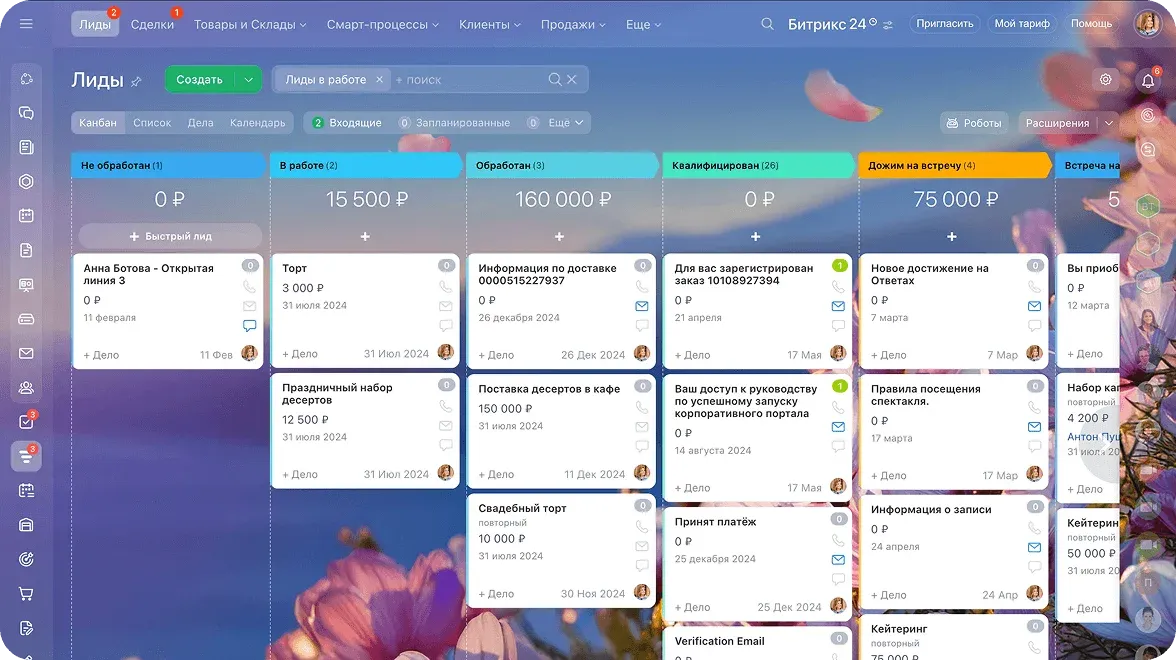Open the chat icon in the left sidebar
The width and height of the screenshot is (1176, 660).
(x=24, y=110)
